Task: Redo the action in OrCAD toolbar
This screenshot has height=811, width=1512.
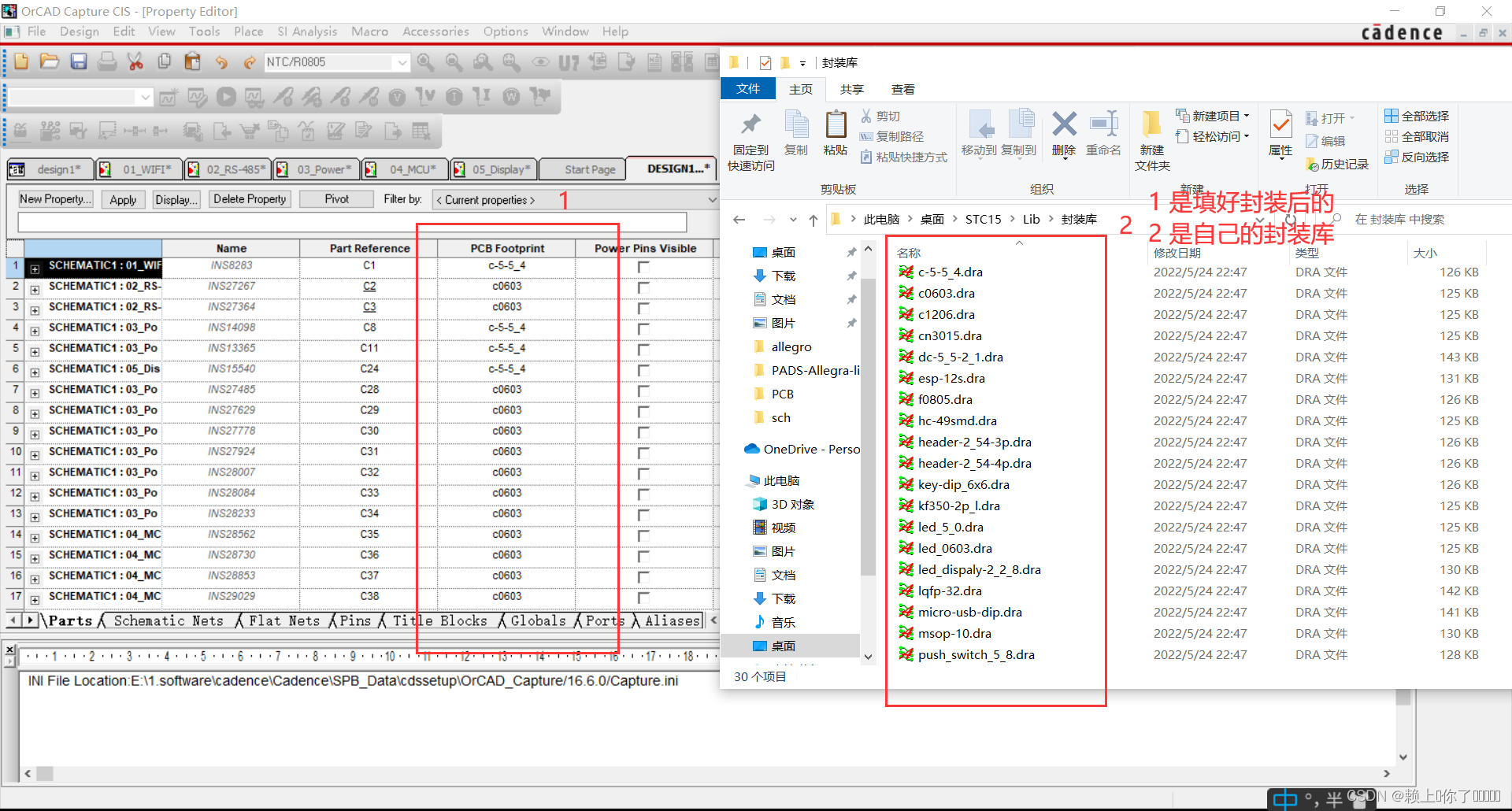Action: point(250,62)
